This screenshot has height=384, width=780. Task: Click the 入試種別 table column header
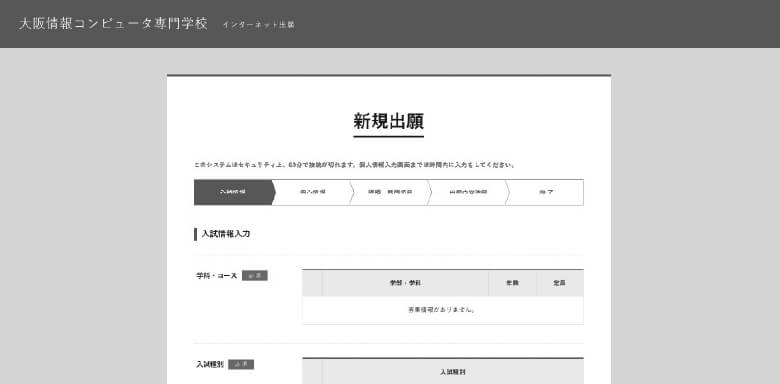[453, 372]
